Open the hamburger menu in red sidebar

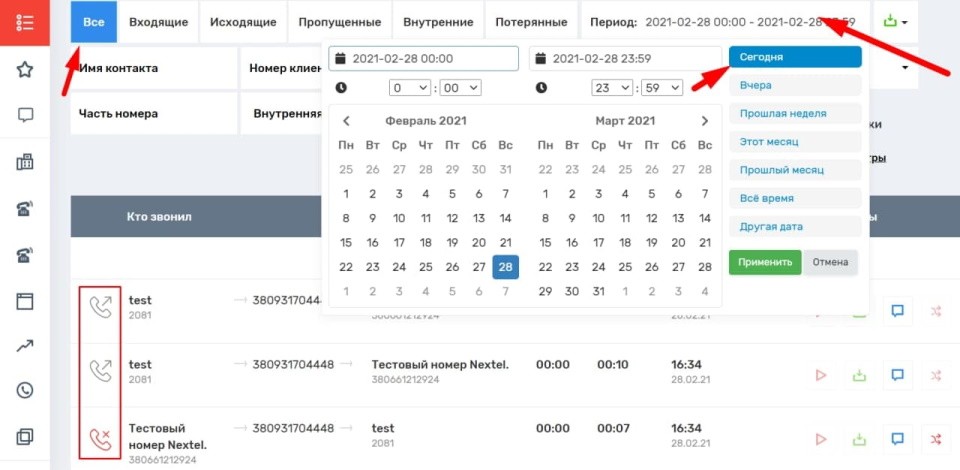(26, 22)
